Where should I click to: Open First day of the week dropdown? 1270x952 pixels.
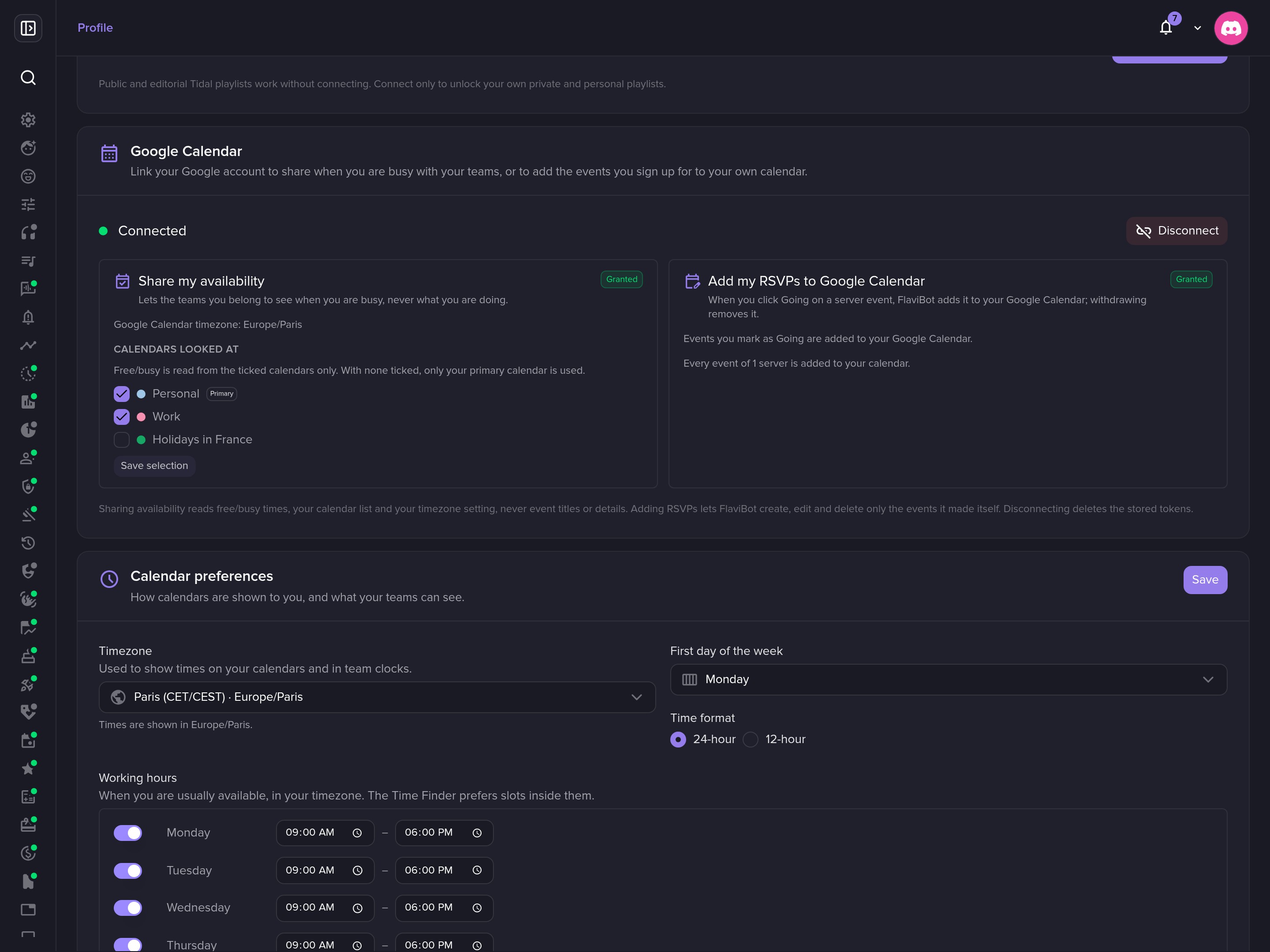pos(949,680)
